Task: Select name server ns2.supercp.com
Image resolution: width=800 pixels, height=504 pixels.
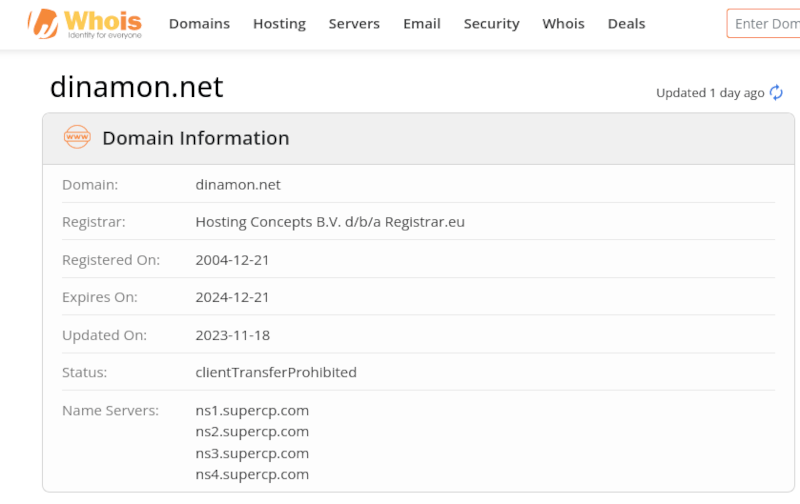Action: 252,432
